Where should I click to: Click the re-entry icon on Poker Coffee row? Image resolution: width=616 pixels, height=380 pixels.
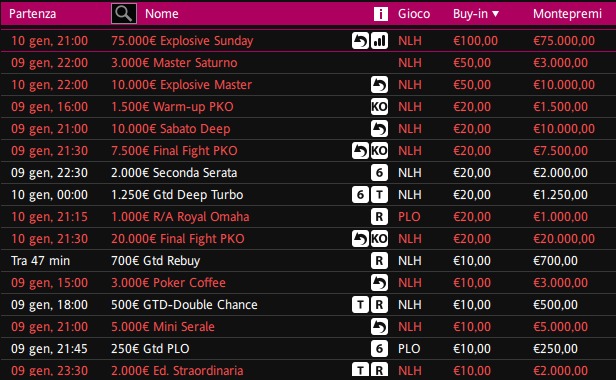click(380, 283)
